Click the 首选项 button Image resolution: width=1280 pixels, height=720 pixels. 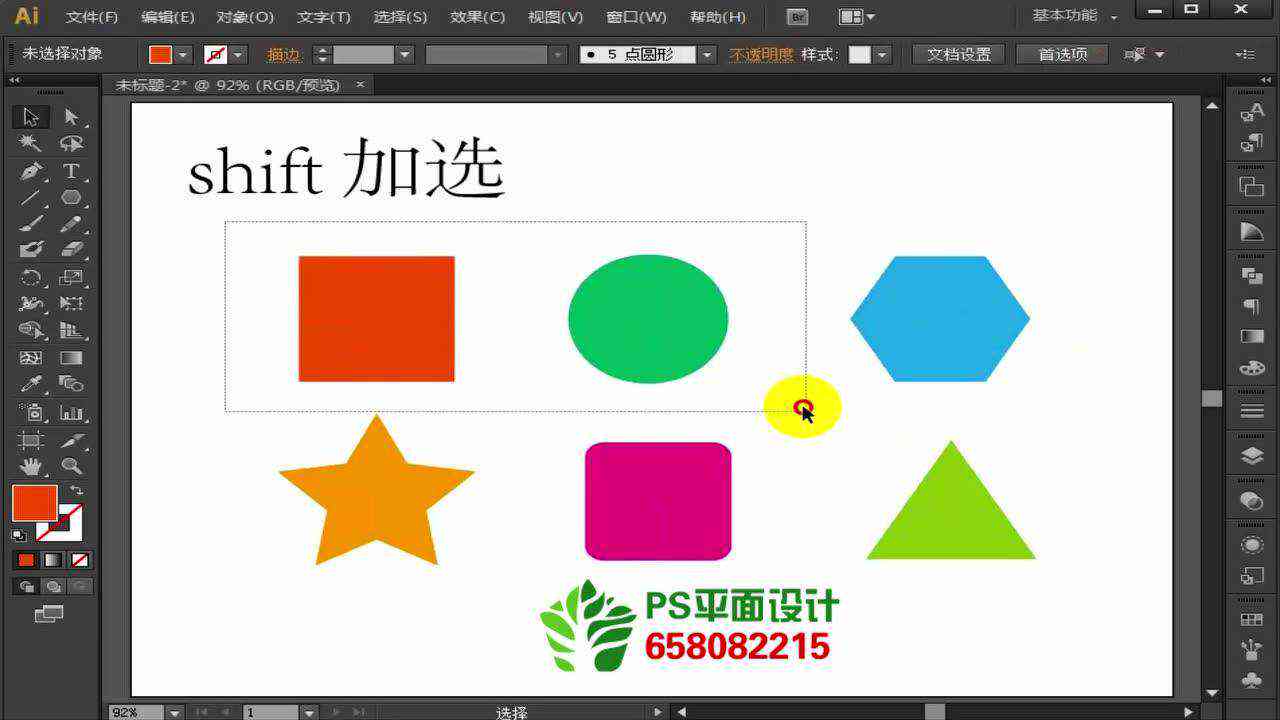(1062, 55)
